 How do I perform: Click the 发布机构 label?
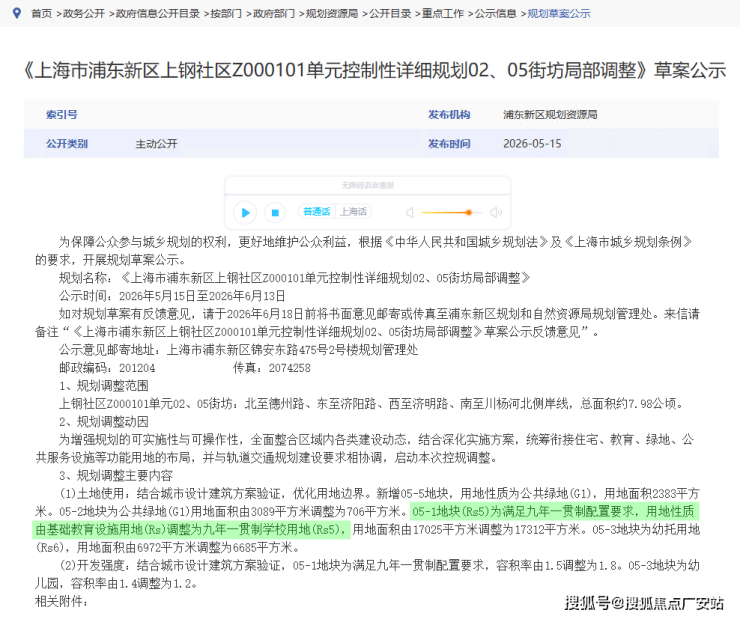449,115
